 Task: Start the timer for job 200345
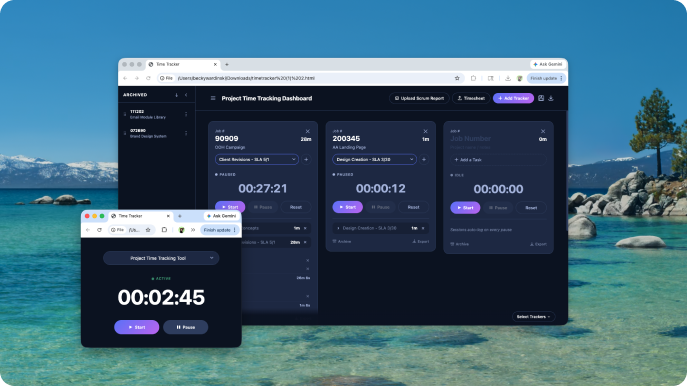[347, 207]
